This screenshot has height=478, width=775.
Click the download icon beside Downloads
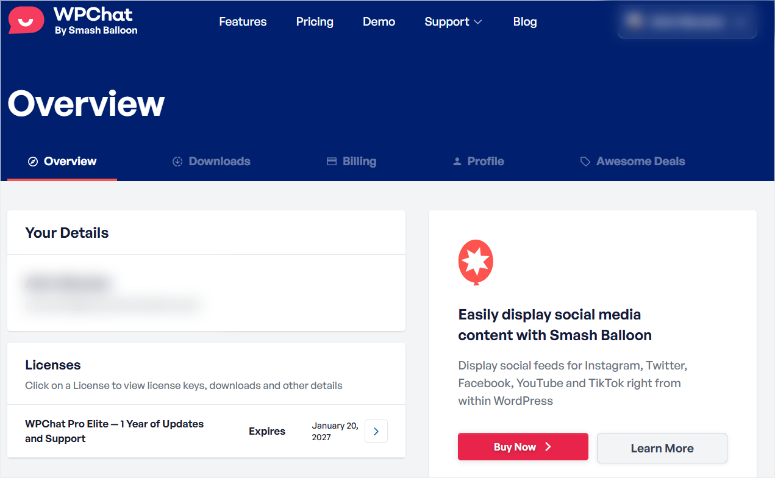[177, 162]
